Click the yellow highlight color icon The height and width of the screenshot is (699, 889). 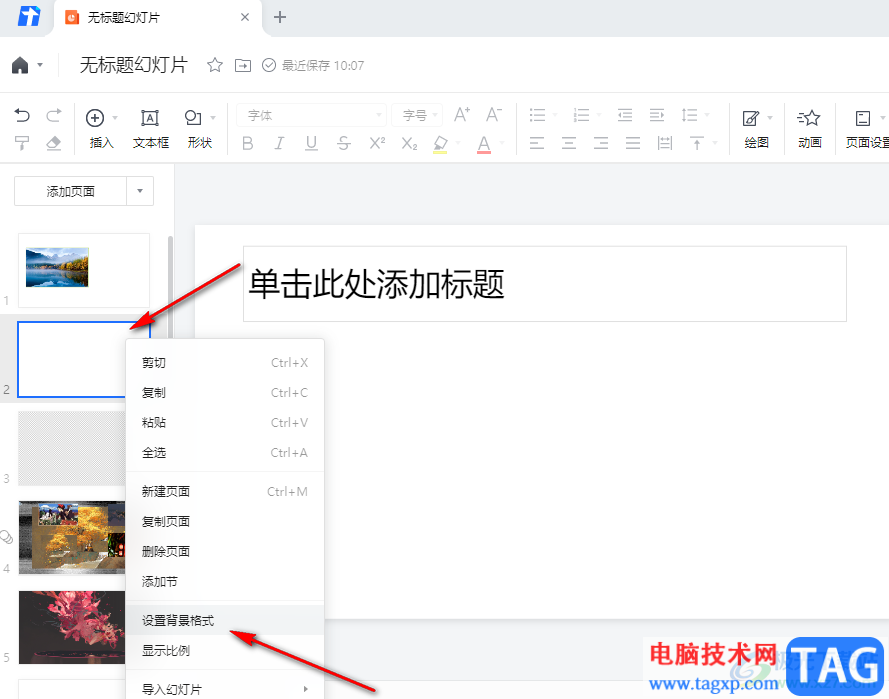[x=441, y=144]
